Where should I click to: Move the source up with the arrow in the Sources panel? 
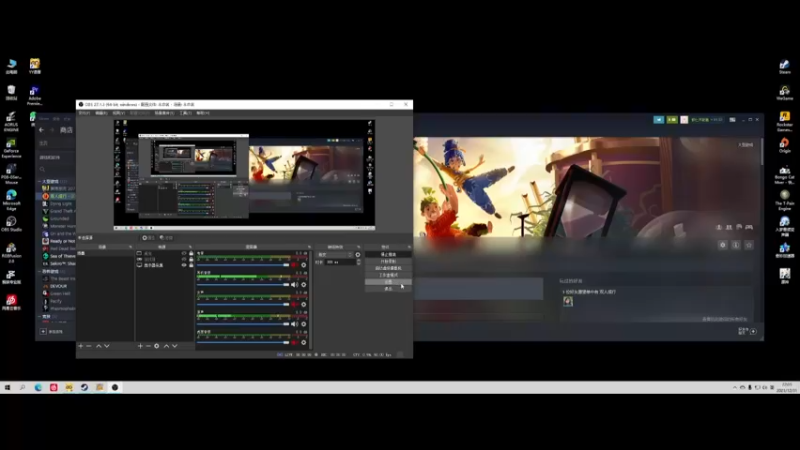[x=166, y=346]
